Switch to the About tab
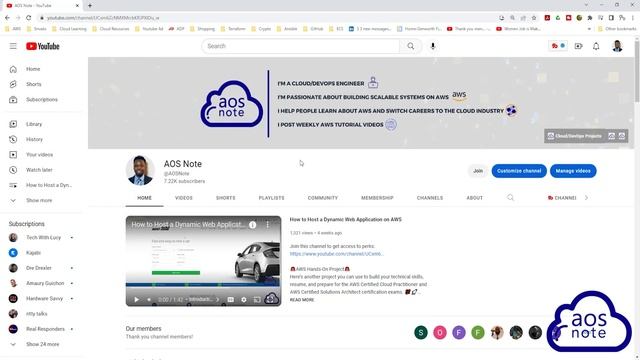640x360 pixels. click(x=474, y=198)
